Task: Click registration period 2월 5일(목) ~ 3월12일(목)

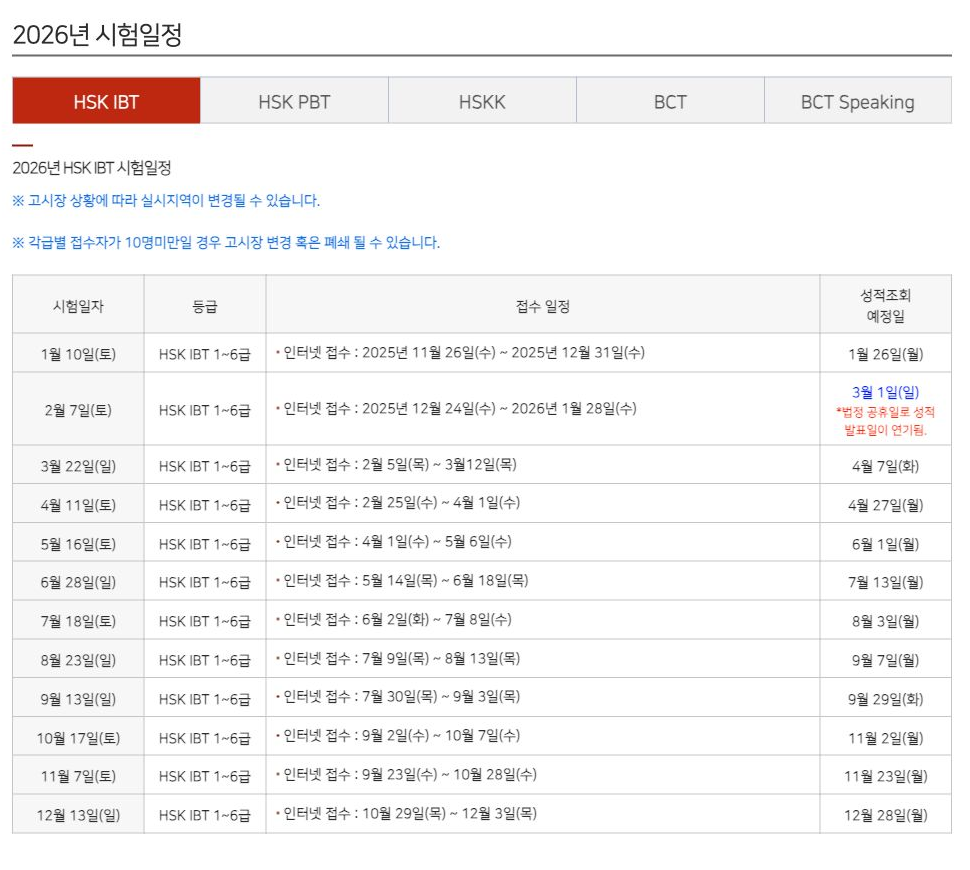Action: 397,465
